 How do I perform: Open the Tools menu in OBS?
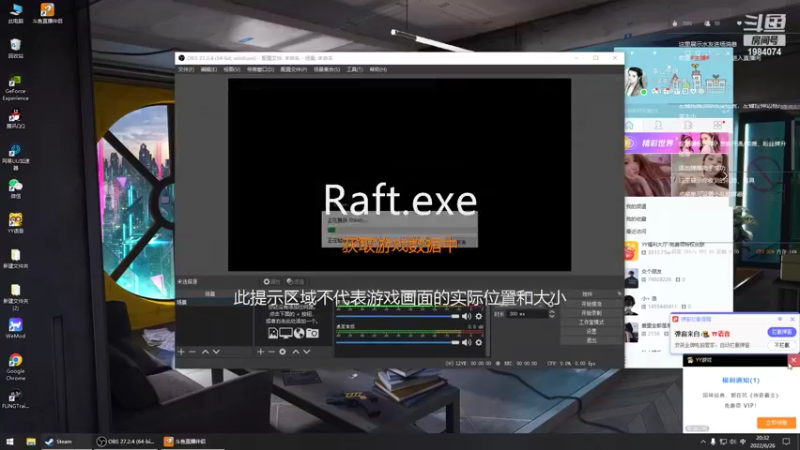tap(355, 69)
